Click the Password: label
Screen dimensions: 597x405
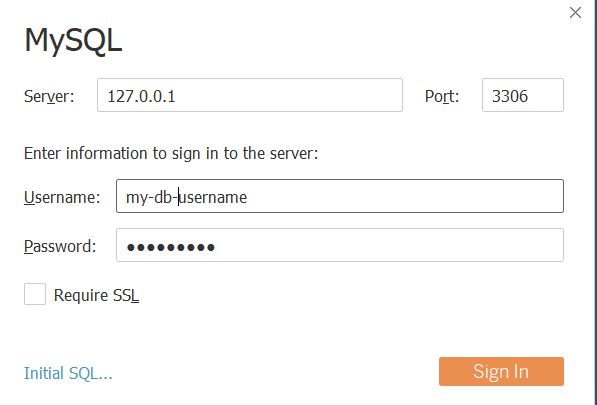(x=60, y=246)
